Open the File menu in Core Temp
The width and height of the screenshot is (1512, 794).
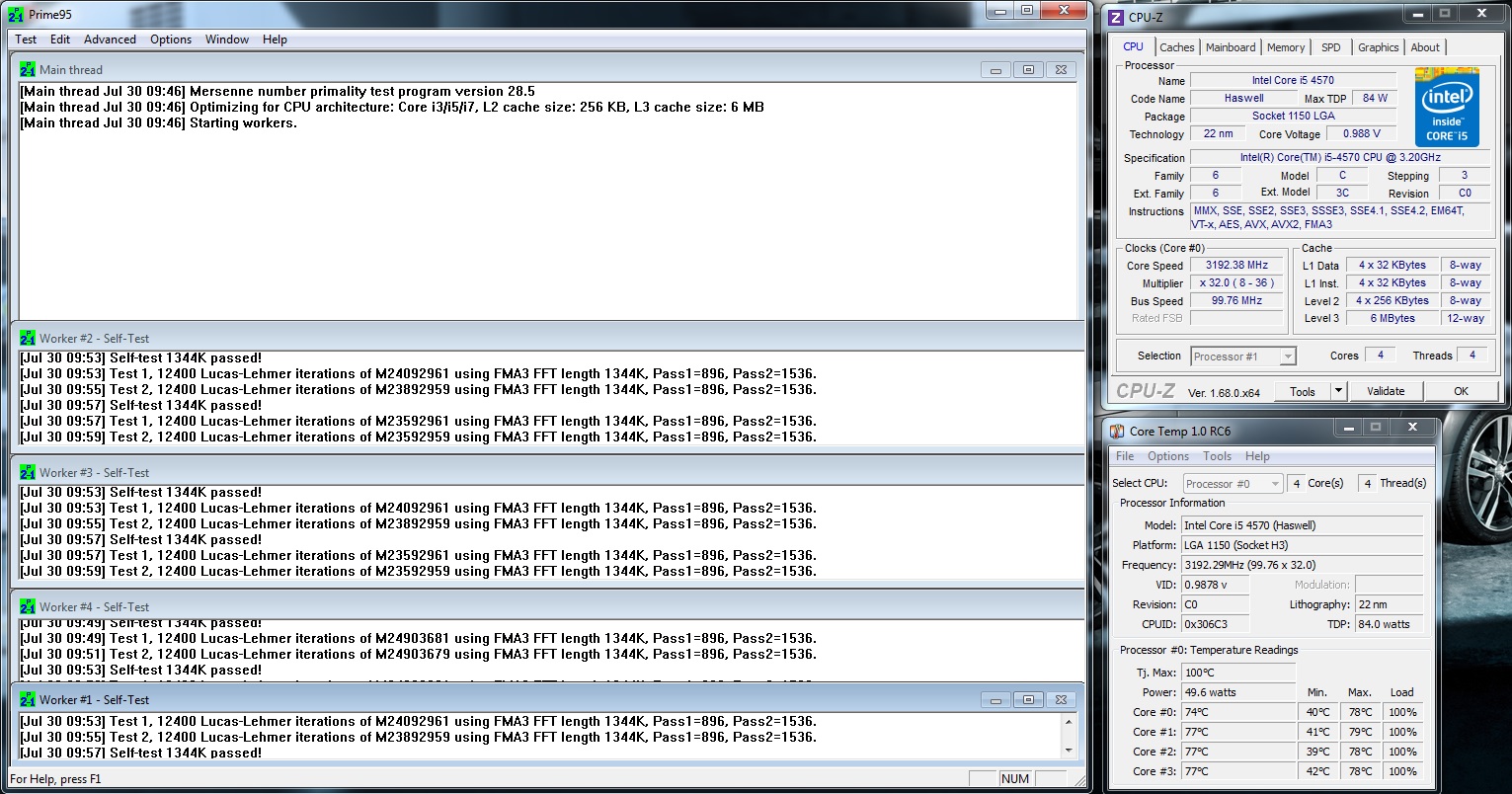coord(1125,456)
